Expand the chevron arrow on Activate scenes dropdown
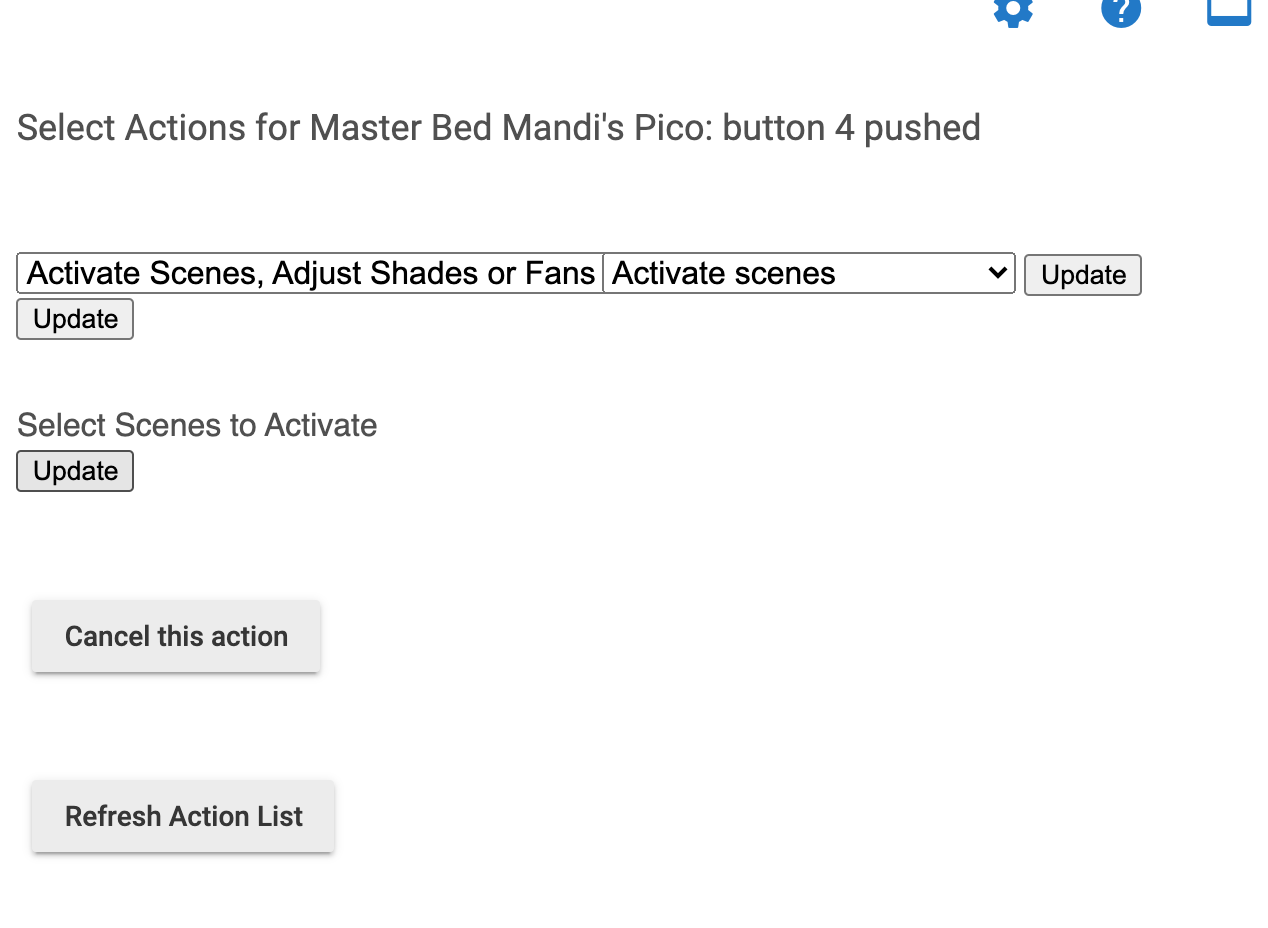The image size is (1268, 928). tap(996, 273)
